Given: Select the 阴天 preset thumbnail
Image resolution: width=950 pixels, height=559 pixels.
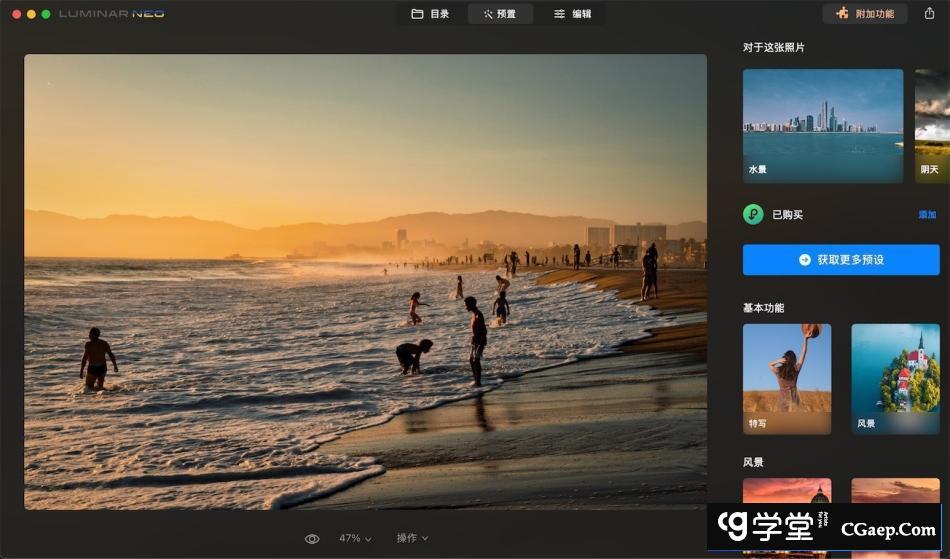Looking at the screenshot, I should (932, 125).
